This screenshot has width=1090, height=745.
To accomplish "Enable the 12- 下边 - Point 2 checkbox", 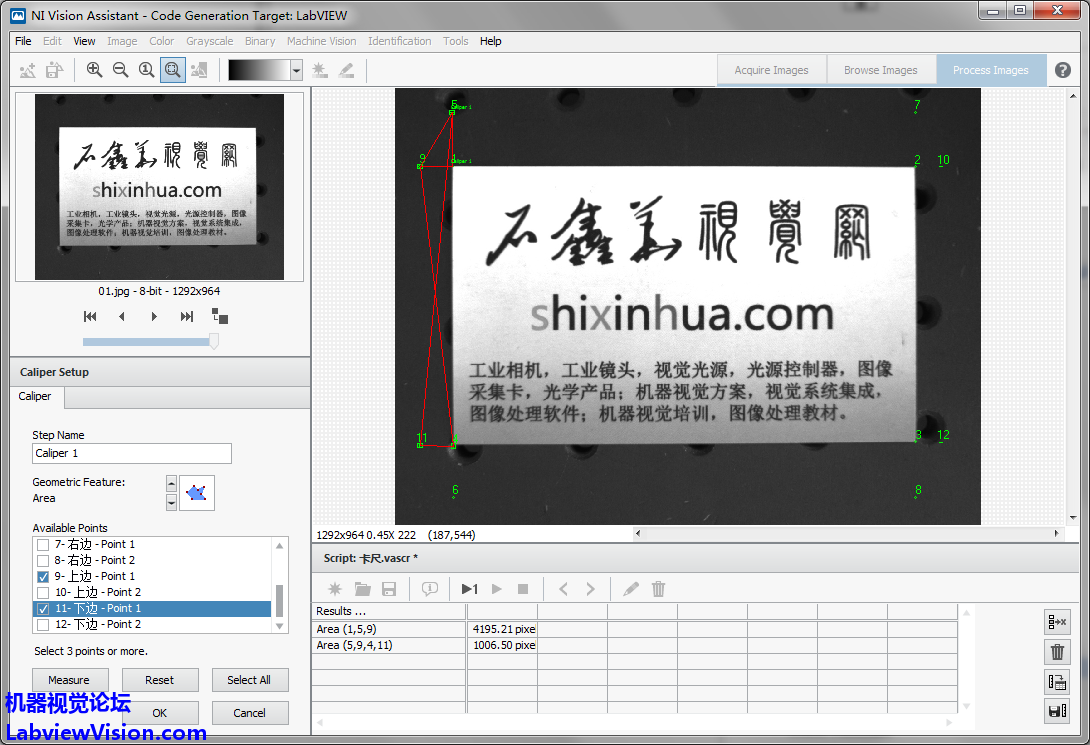I will pos(43,625).
